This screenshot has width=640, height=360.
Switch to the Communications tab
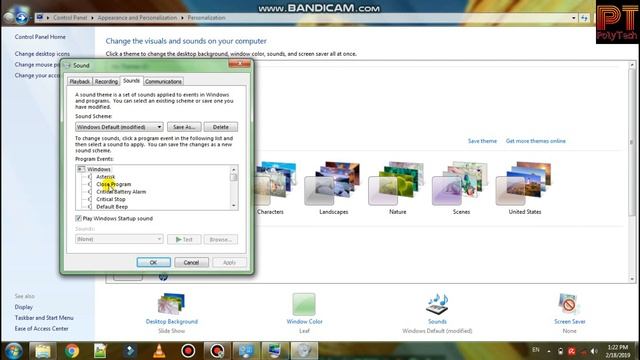pyautogui.click(x=163, y=81)
